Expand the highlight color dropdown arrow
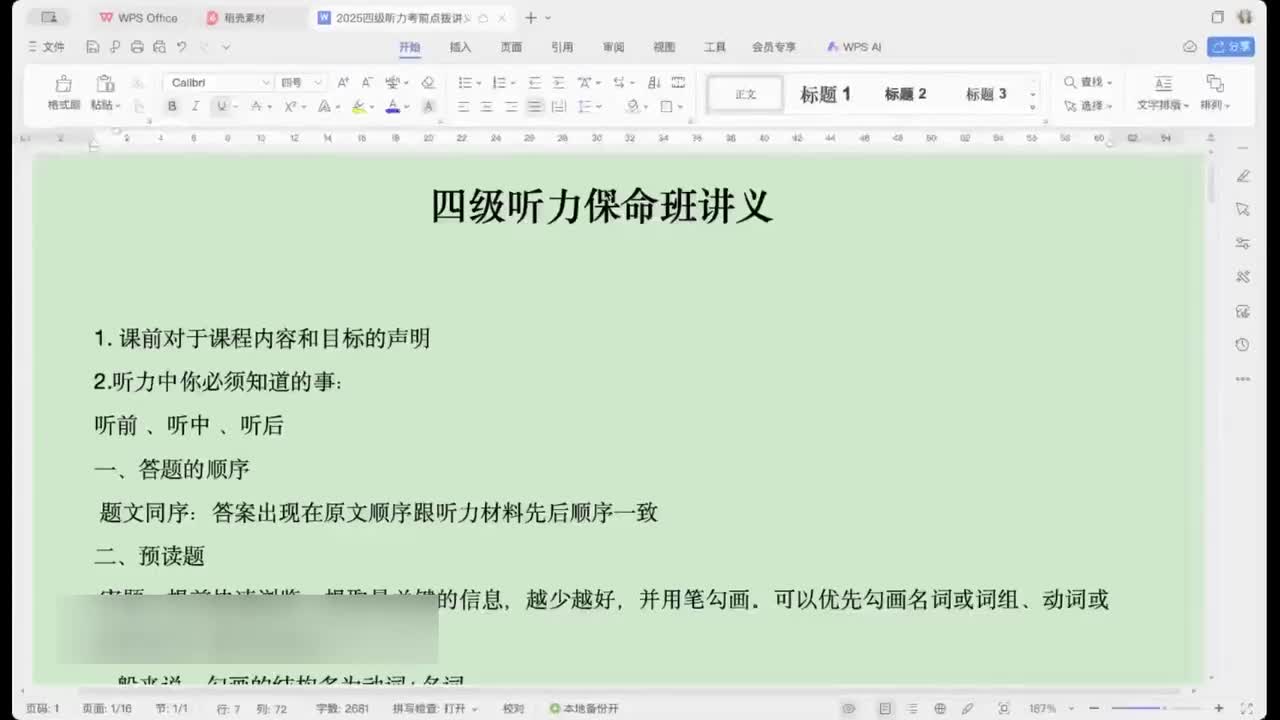The height and width of the screenshot is (720, 1280). pos(374,106)
